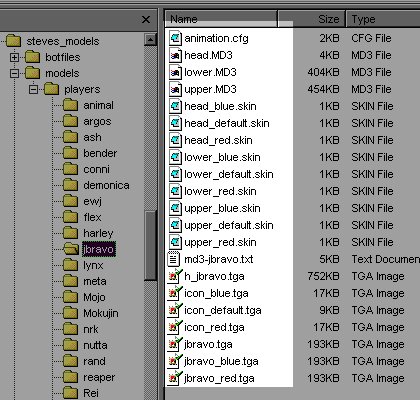
Task: Select the Mokujin folder
Action: click(101, 313)
